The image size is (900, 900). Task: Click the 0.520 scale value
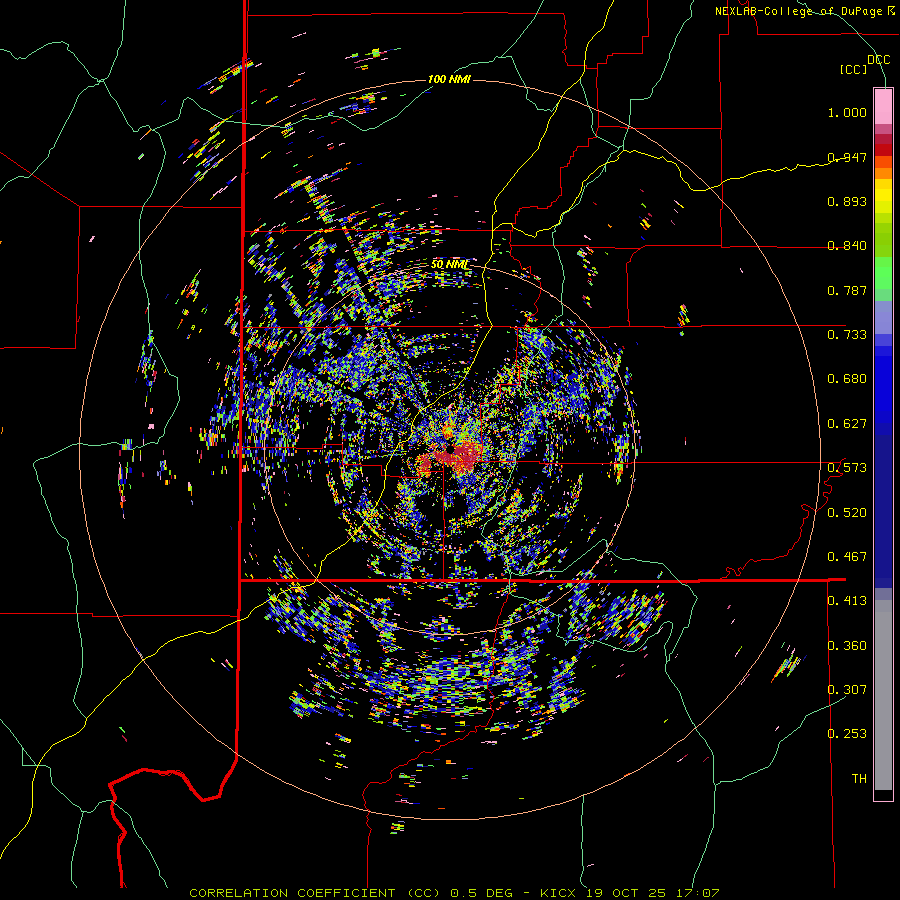coord(847,512)
